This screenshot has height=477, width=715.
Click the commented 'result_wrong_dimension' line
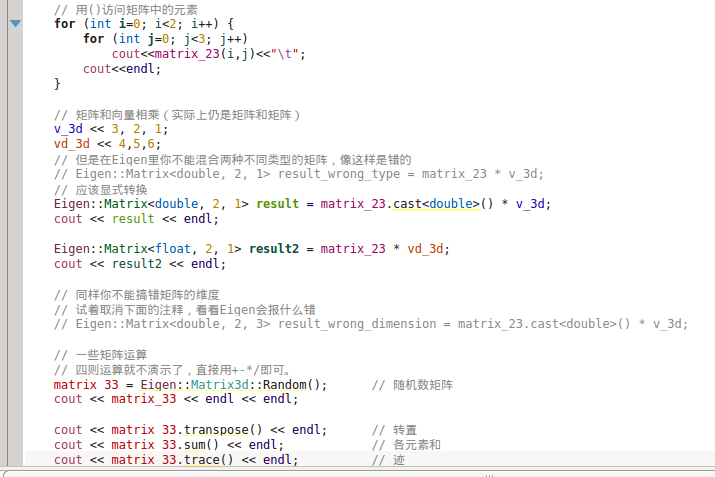point(371,324)
